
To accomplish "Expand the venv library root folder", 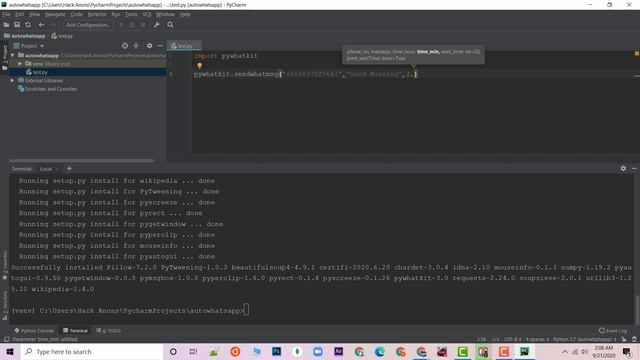I will click(x=20, y=64).
